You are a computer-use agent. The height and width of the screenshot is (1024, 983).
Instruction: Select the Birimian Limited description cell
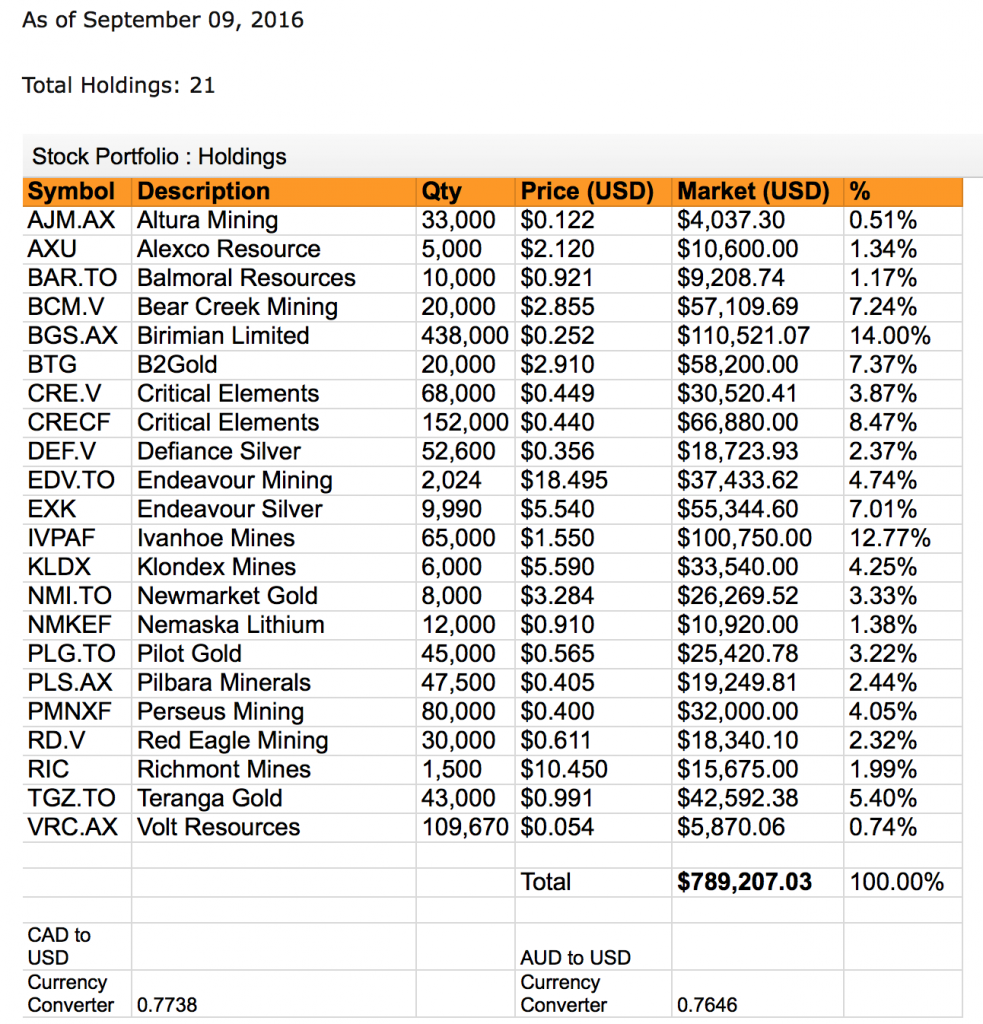click(x=223, y=336)
